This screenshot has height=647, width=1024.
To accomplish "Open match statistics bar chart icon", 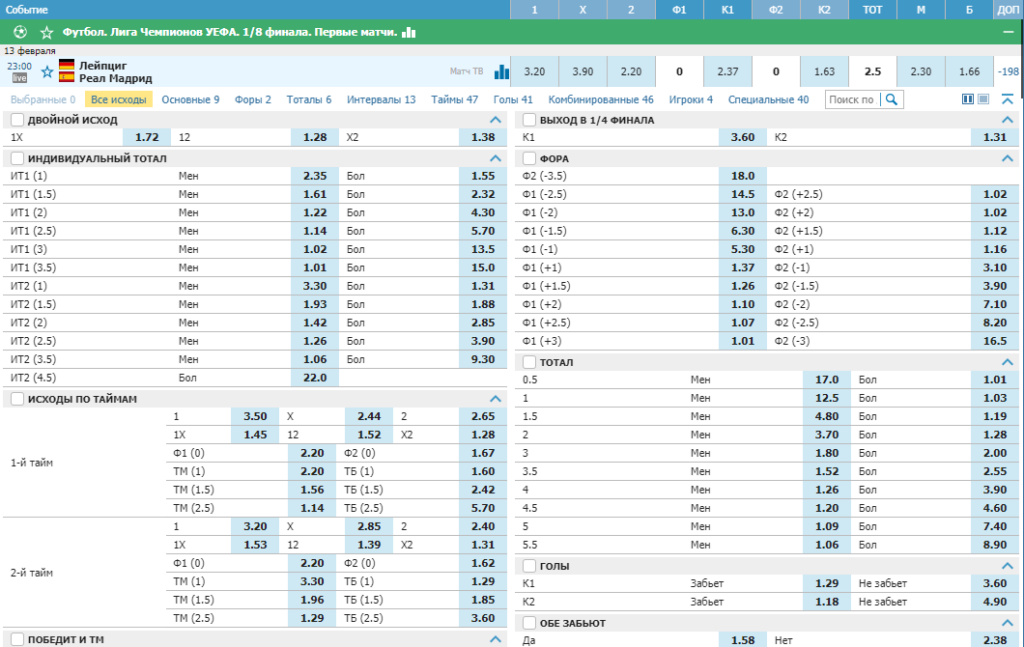I will tap(501, 72).
